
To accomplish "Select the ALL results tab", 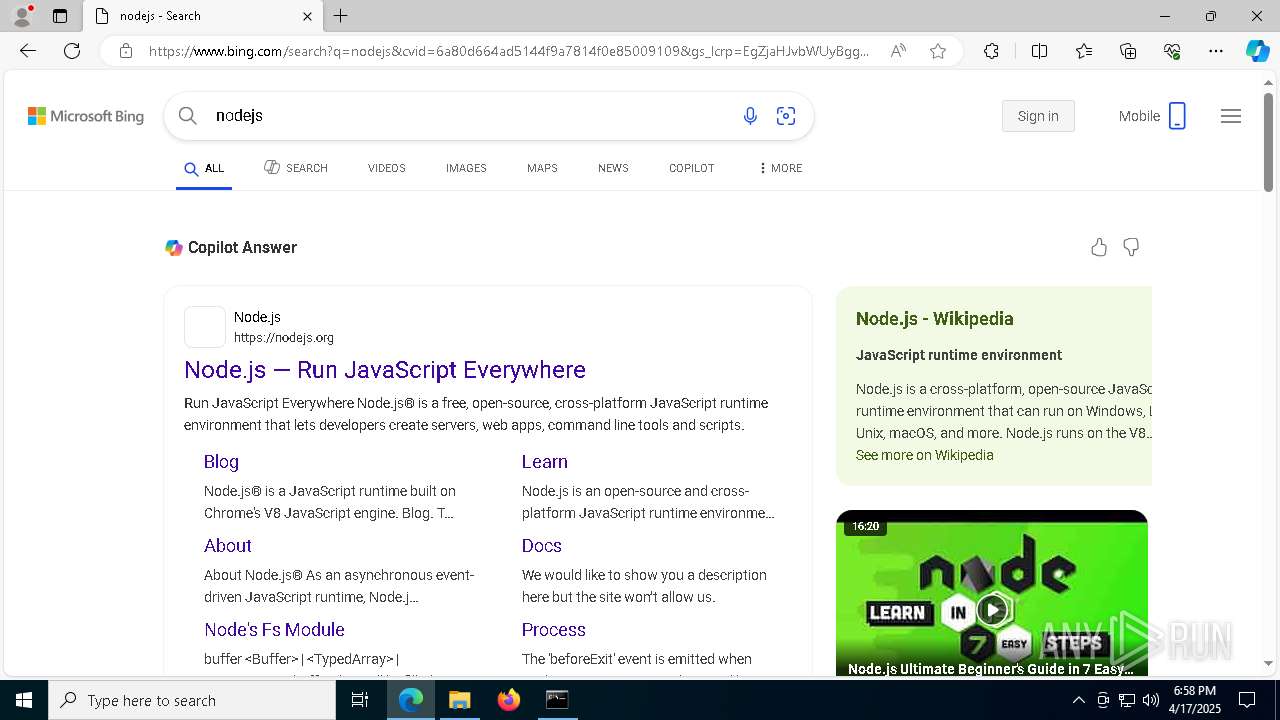I will click(x=204, y=168).
